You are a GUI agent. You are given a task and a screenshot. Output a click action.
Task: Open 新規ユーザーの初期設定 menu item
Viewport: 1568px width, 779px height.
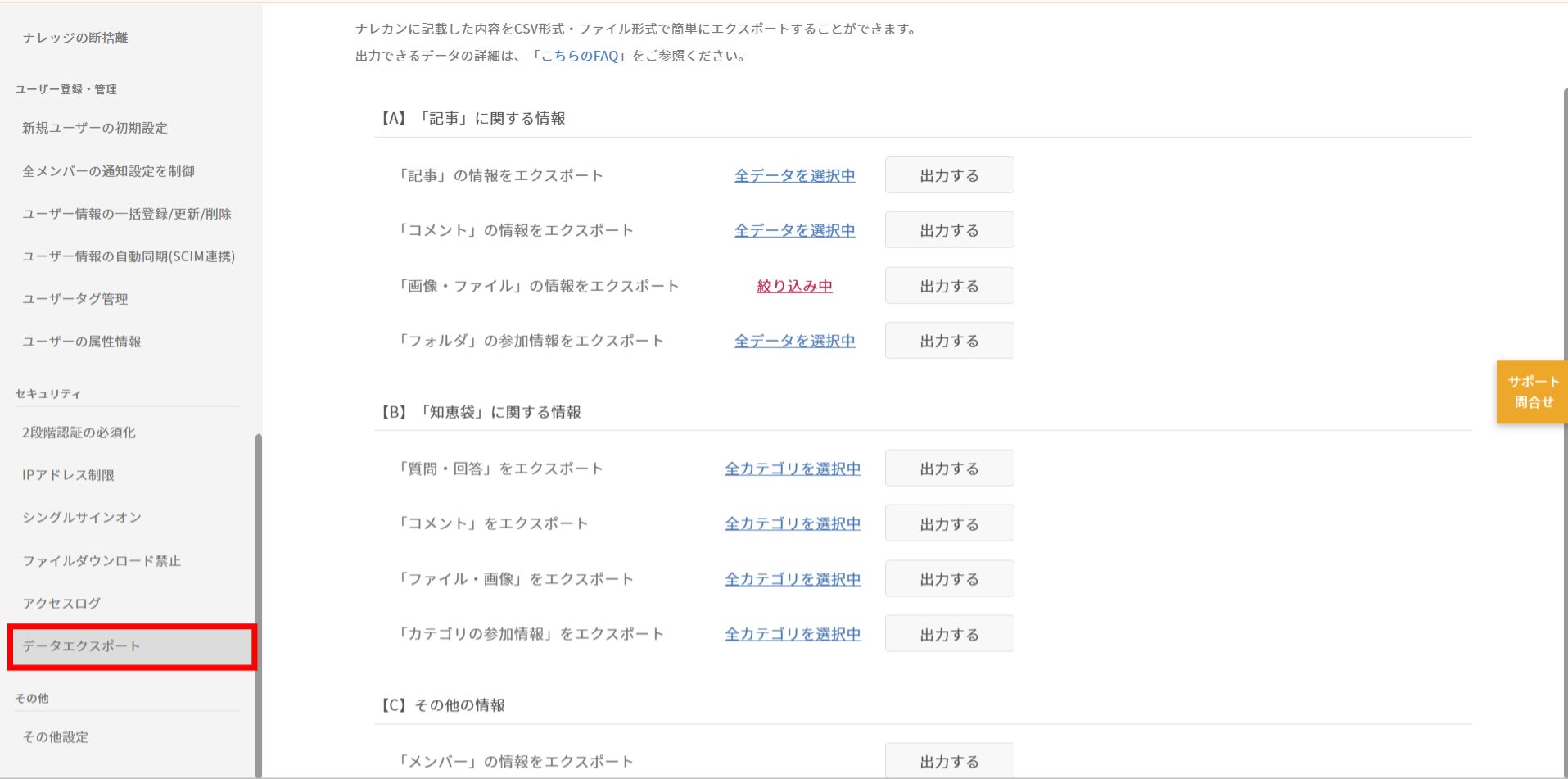(x=95, y=128)
